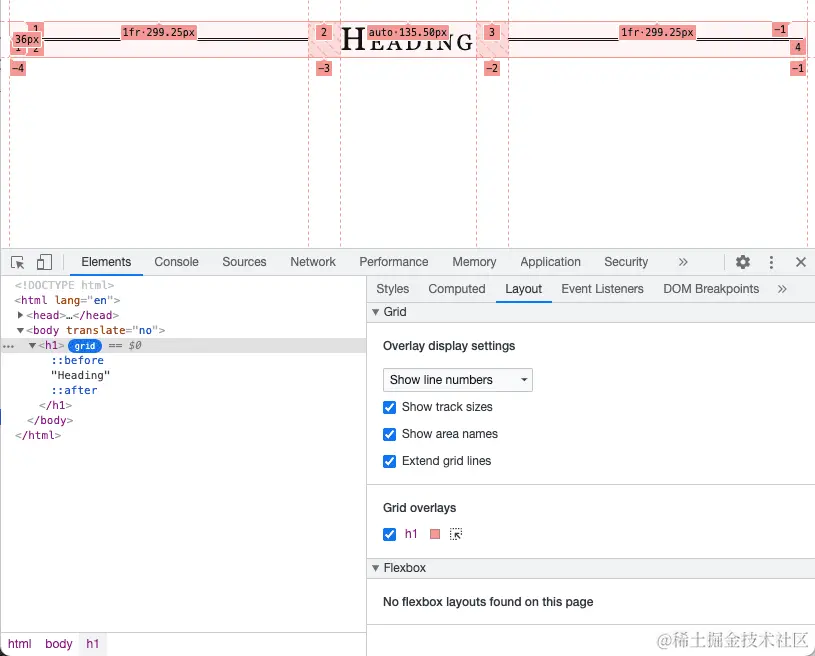Viewport: 815px width, 656px height.
Task: Open the row actions ellipsis beside h1
Action: (x=8, y=346)
